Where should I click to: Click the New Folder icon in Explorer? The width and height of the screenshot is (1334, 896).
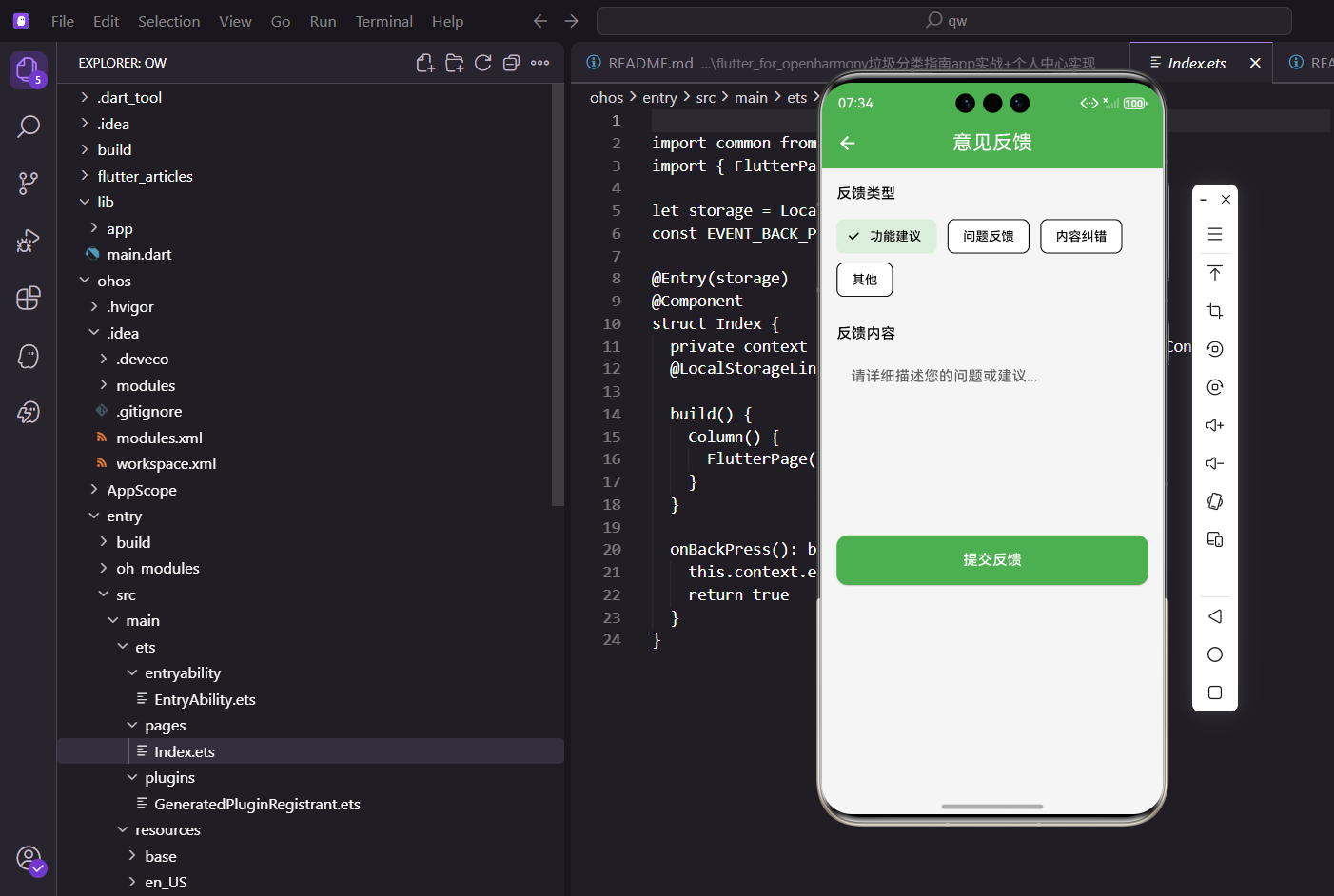coord(455,63)
